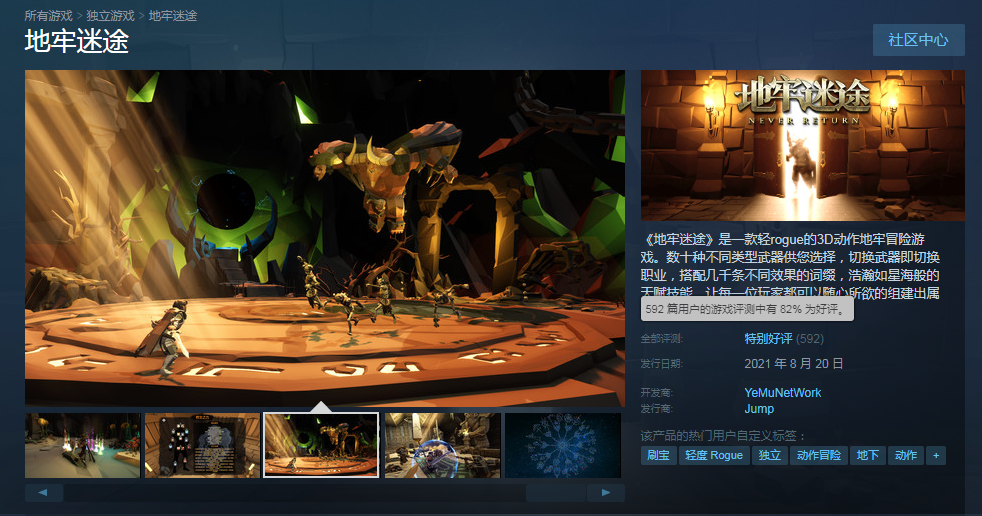Click the 592 篇用户 review tooltip
This screenshot has height=516, width=982.
click(747, 309)
